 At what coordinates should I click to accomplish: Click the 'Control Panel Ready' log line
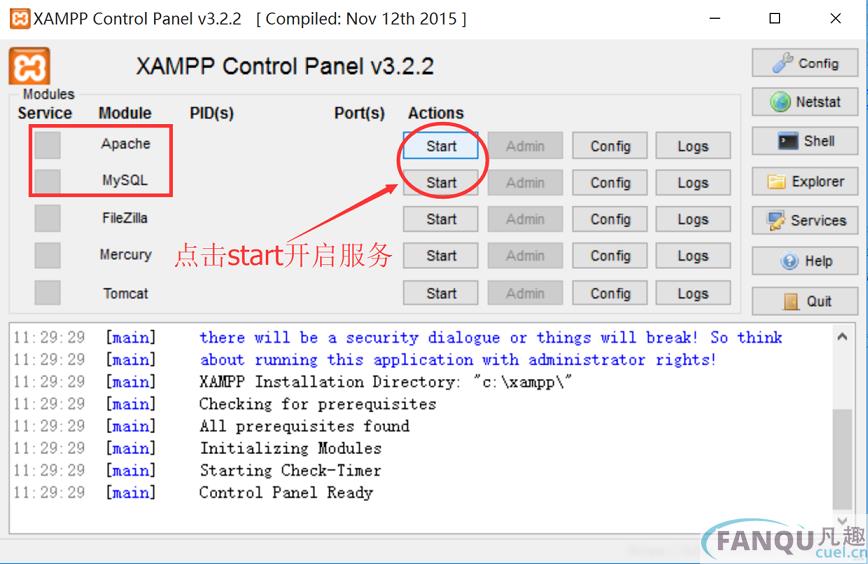pyautogui.click(x=286, y=493)
